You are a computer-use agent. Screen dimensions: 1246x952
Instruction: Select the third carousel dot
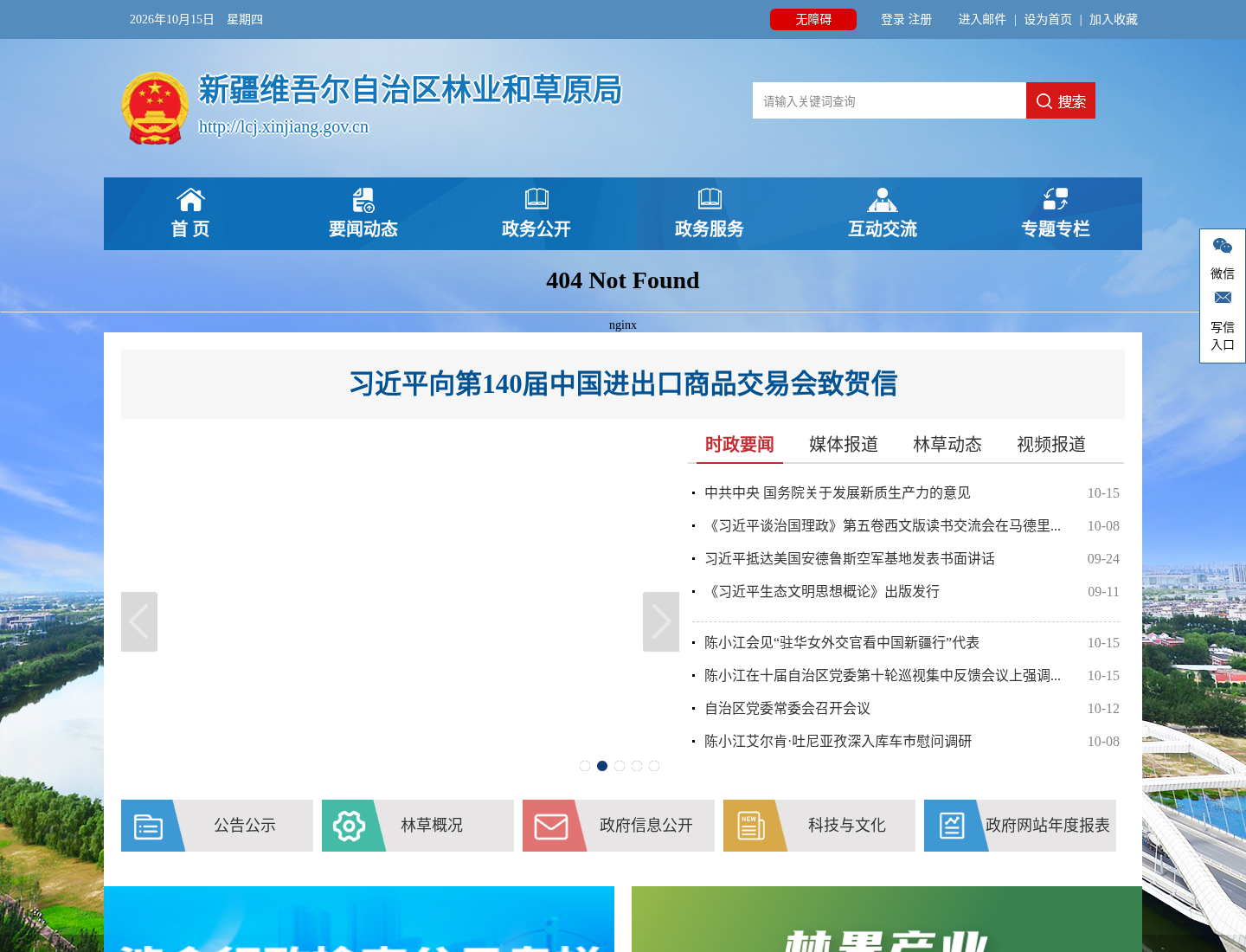tap(620, 766)
